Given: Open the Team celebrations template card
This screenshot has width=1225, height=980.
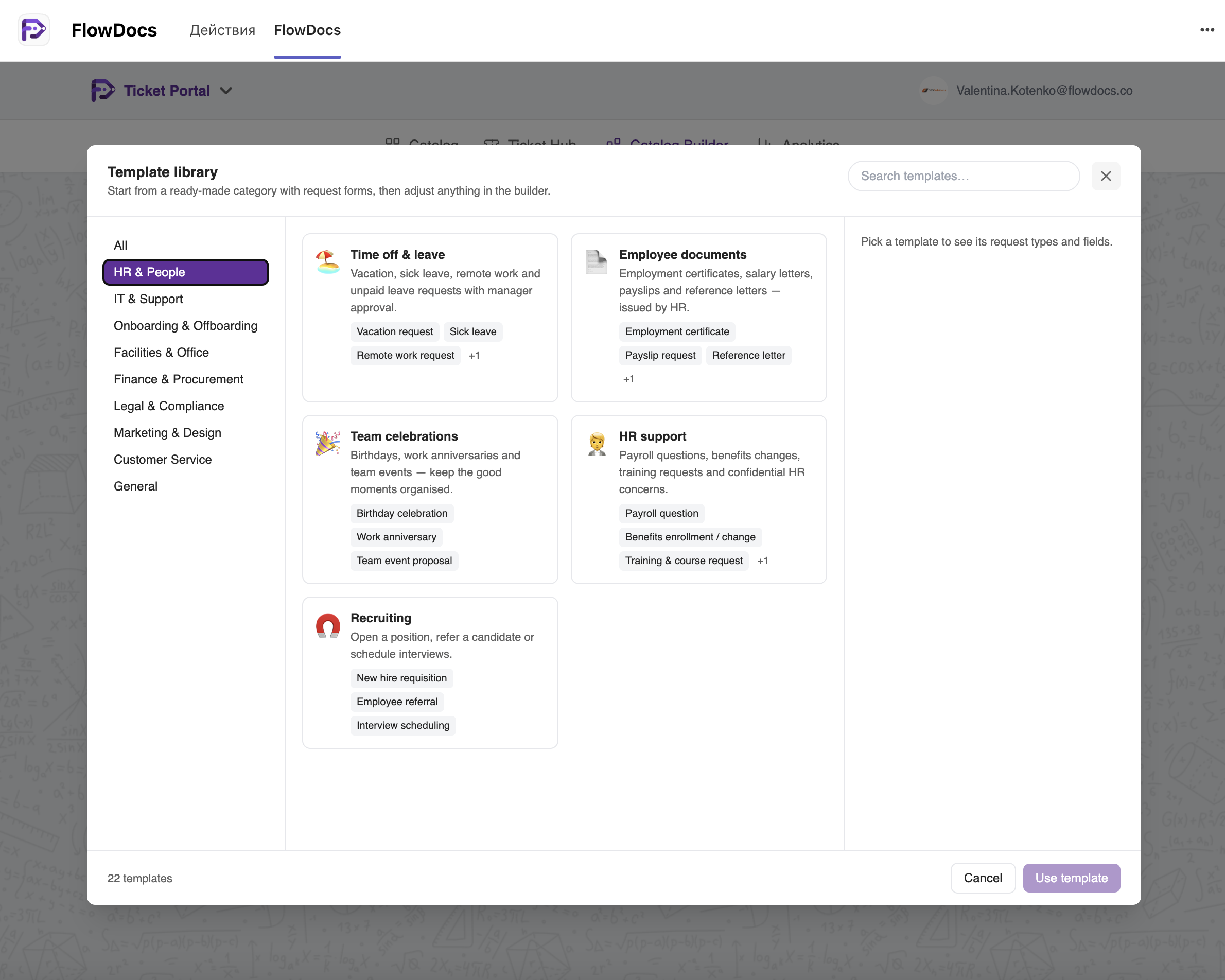Looking at the screenshot, I should pyautogui.click(x=430, y=499).
